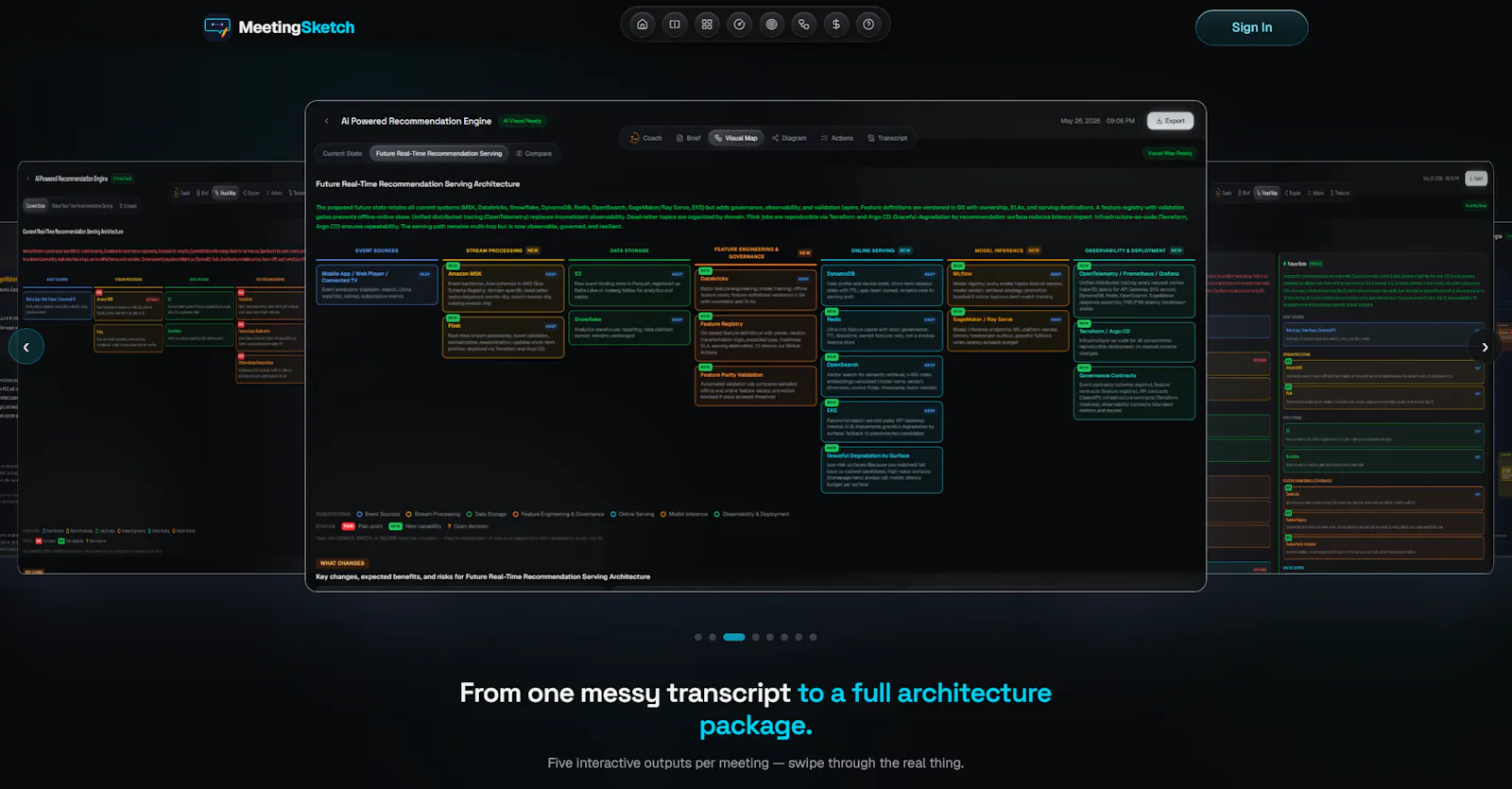Click the EVENT SOURCES column header
The width and height of the screenshot is (1512, 789).
[376, 250]
